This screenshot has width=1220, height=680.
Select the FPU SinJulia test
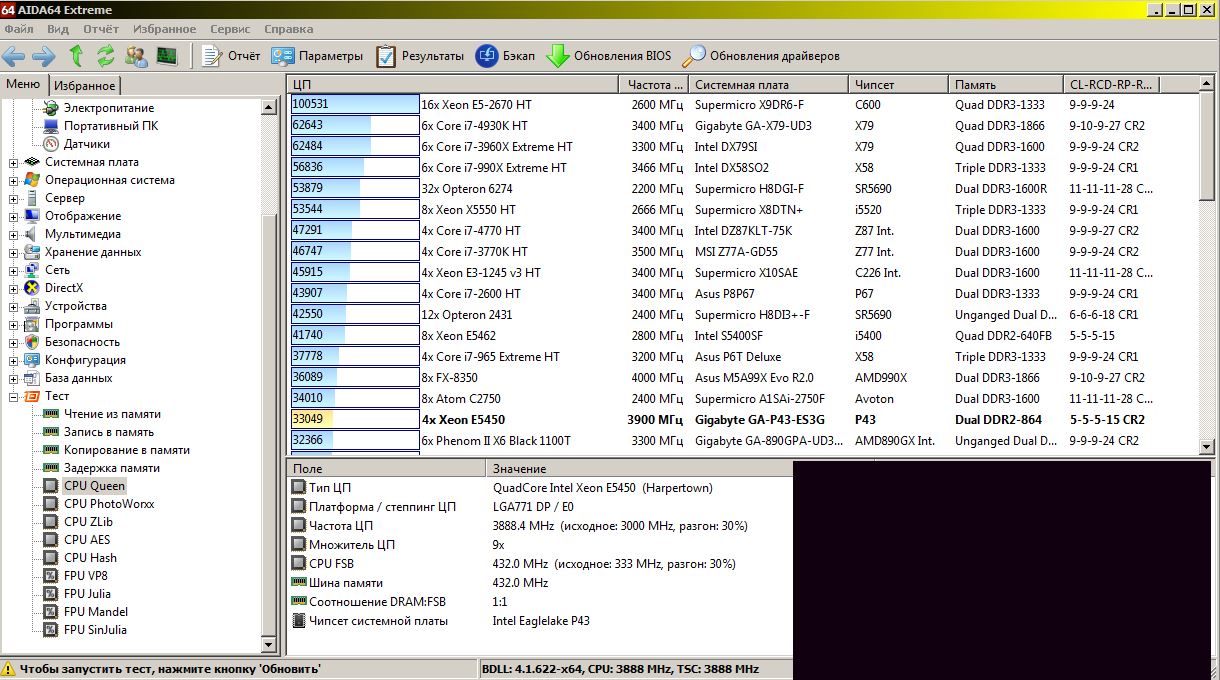(x=86, y=630)
